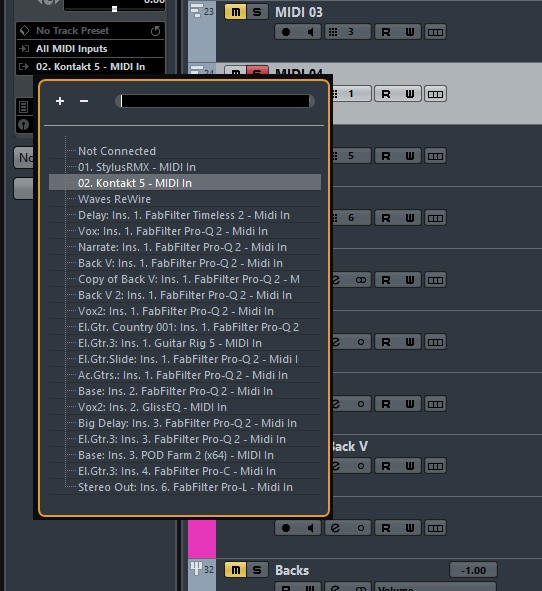542x591 pixels.
Task: Select Delay: Ins. 1. FabFilter Timeless 2
Action: [185, 215]
